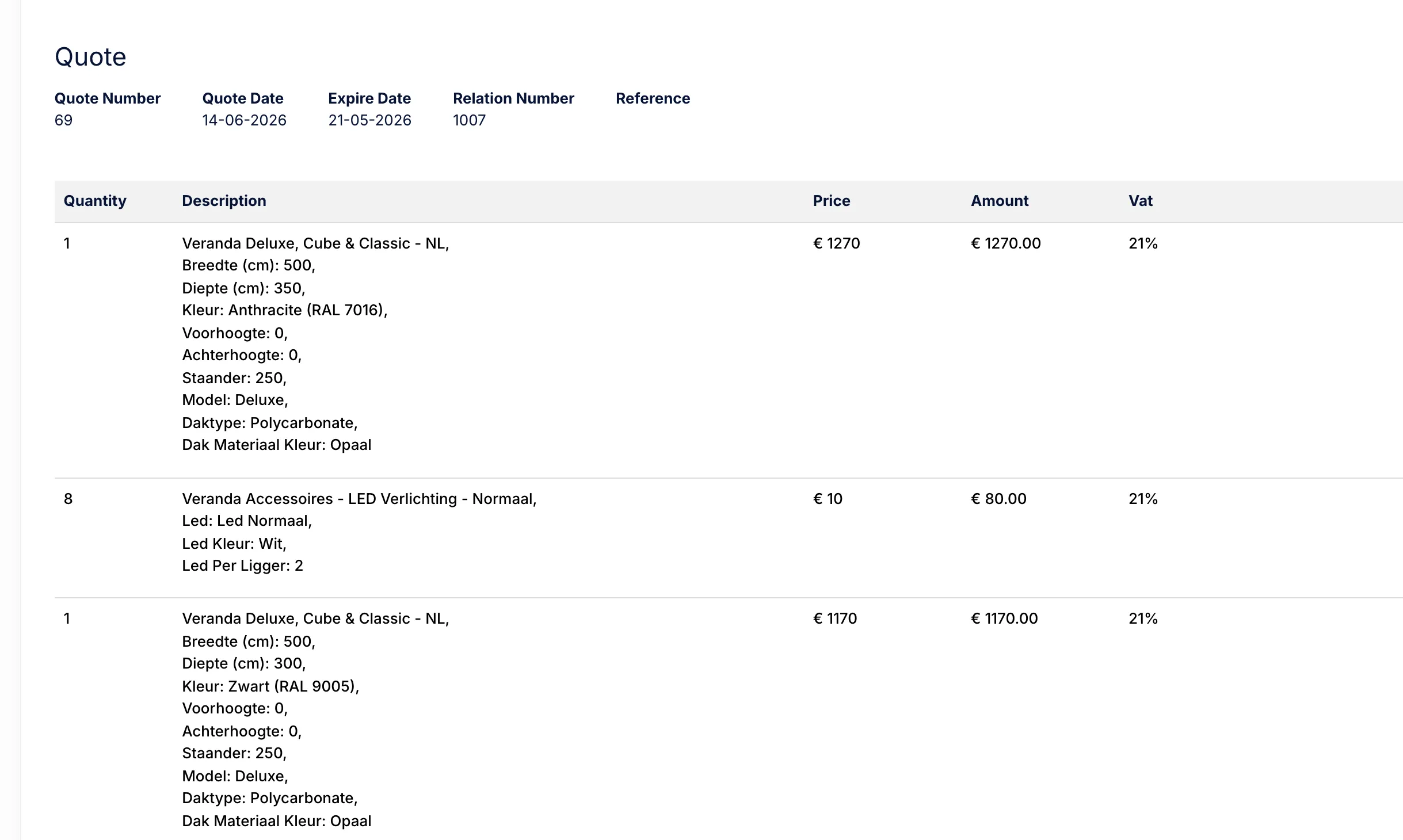The height and width of the screenshot is (840, 1403).
Task: Click quote number value 69
Action: 63,120
